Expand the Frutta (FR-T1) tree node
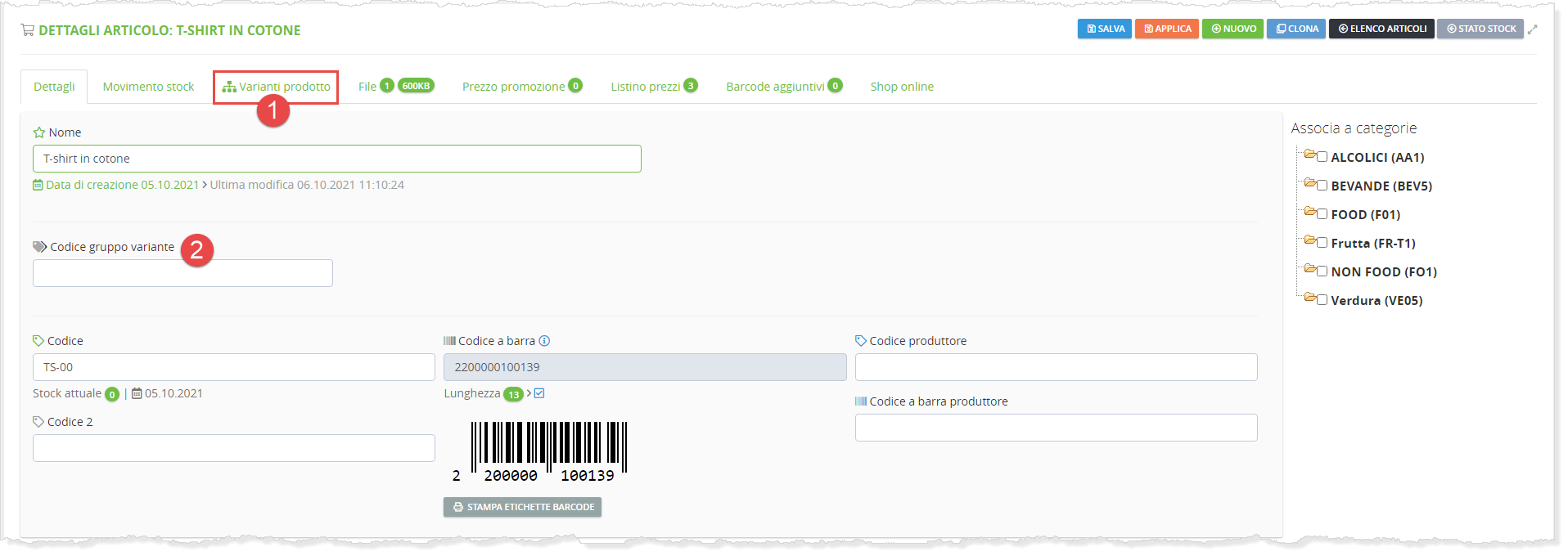 (x=1309, y=241)
